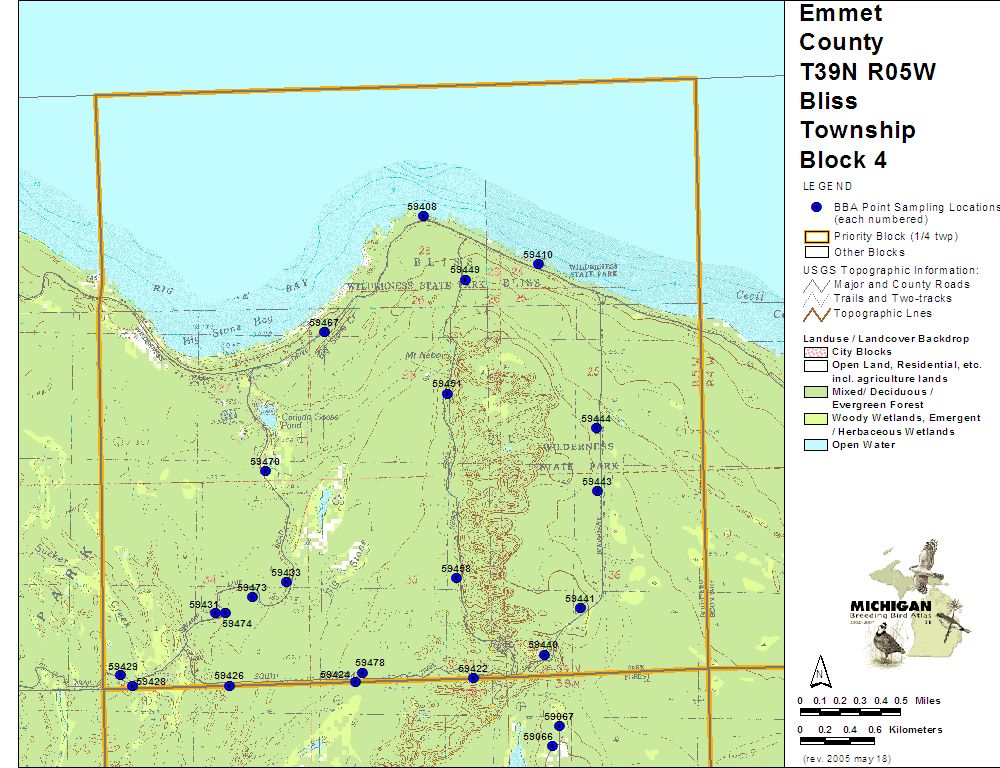Image resolution: width=1000 pixels, height=768 pixels.
Task: Click sampling point 59408 on the shoreline
Action: coord(423,216)
